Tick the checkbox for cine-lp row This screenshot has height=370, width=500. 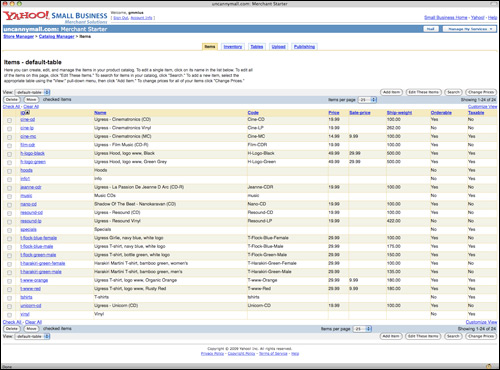(x=9, y=129)
